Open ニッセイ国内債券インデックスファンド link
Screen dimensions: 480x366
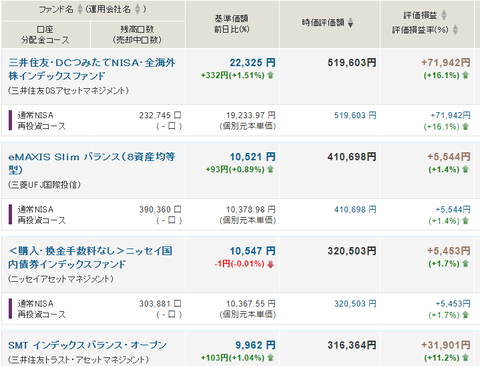point(90,257)
